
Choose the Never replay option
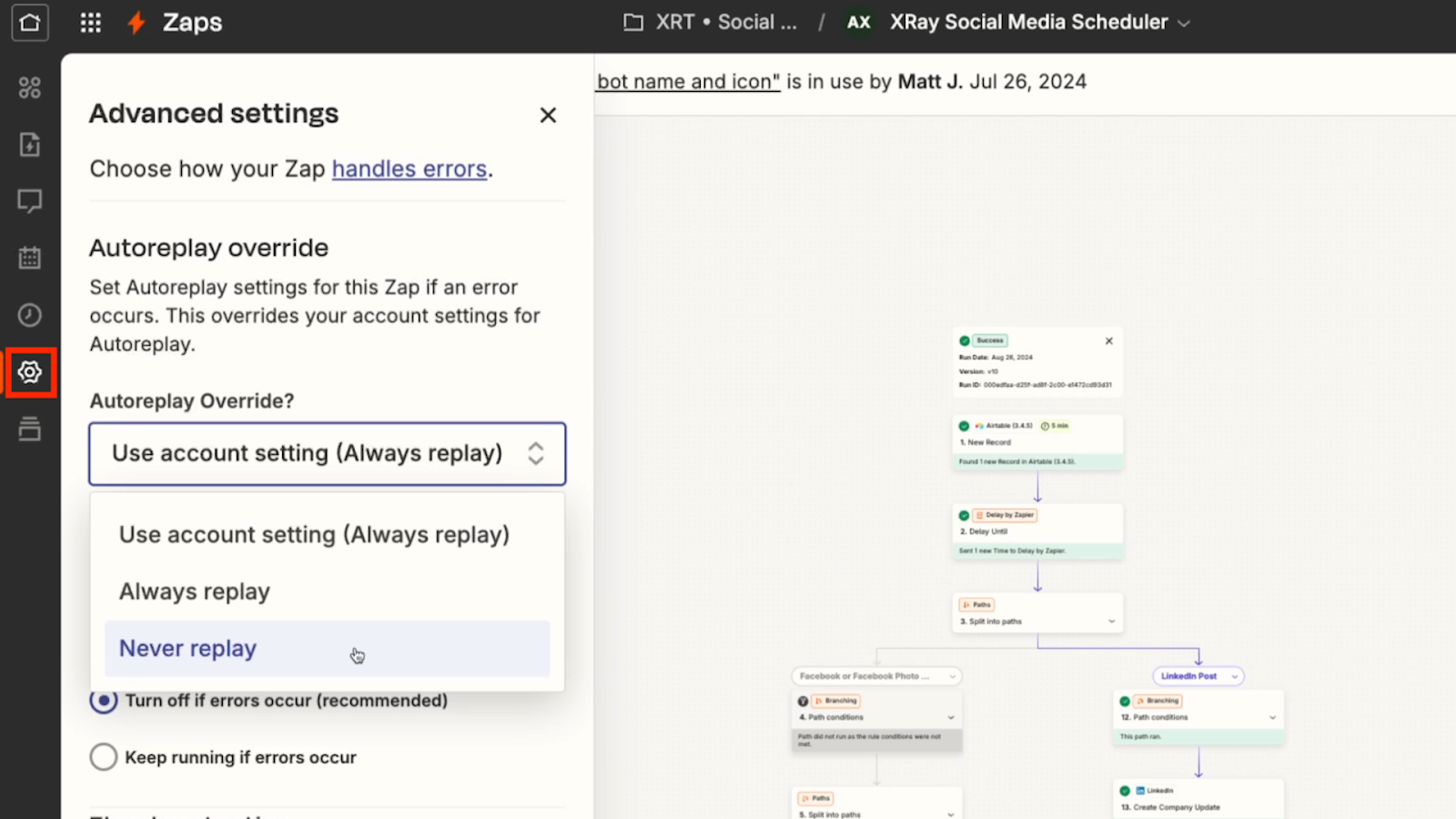tap(328, 649)
